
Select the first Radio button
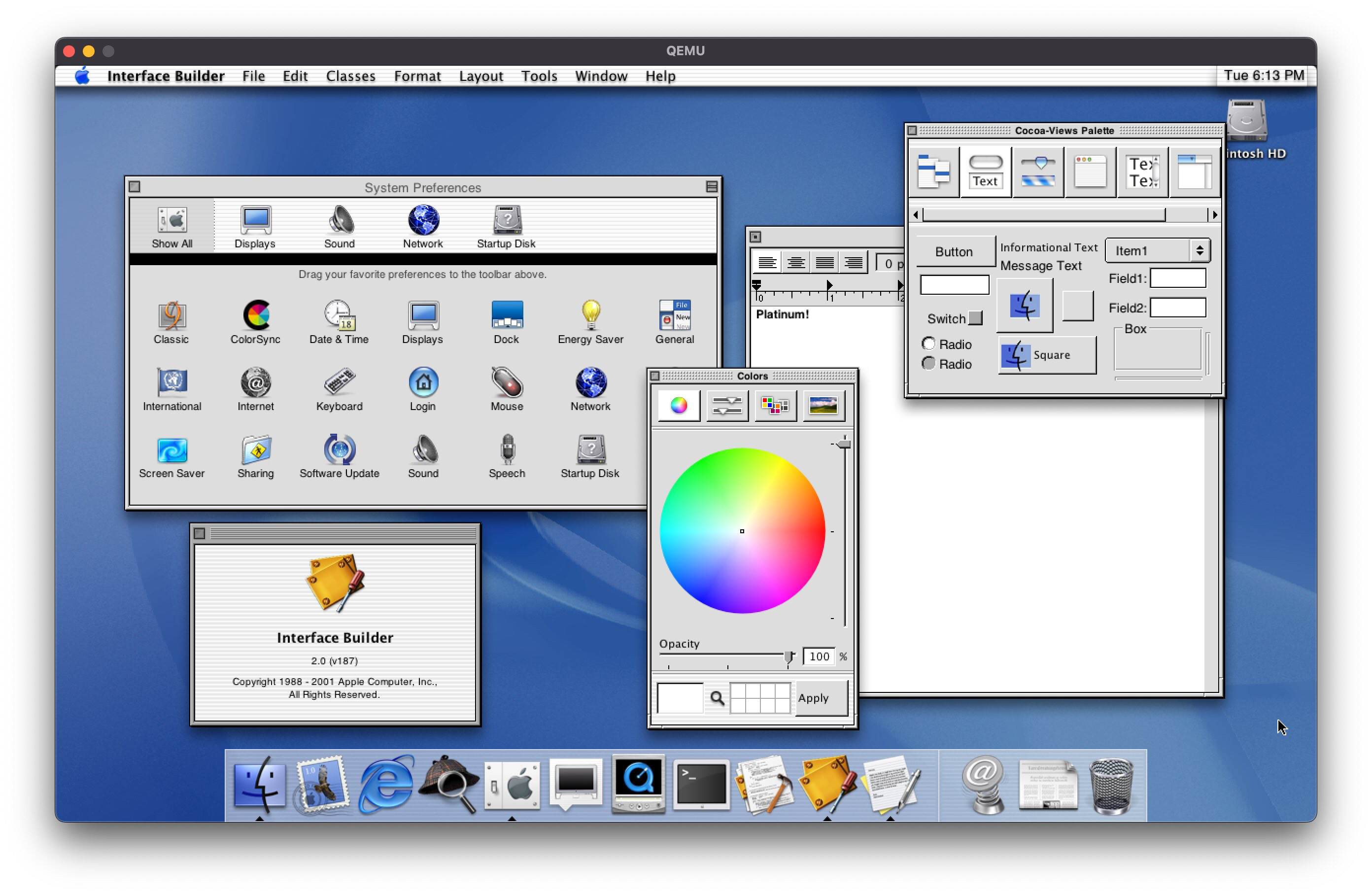click(928, 344)
